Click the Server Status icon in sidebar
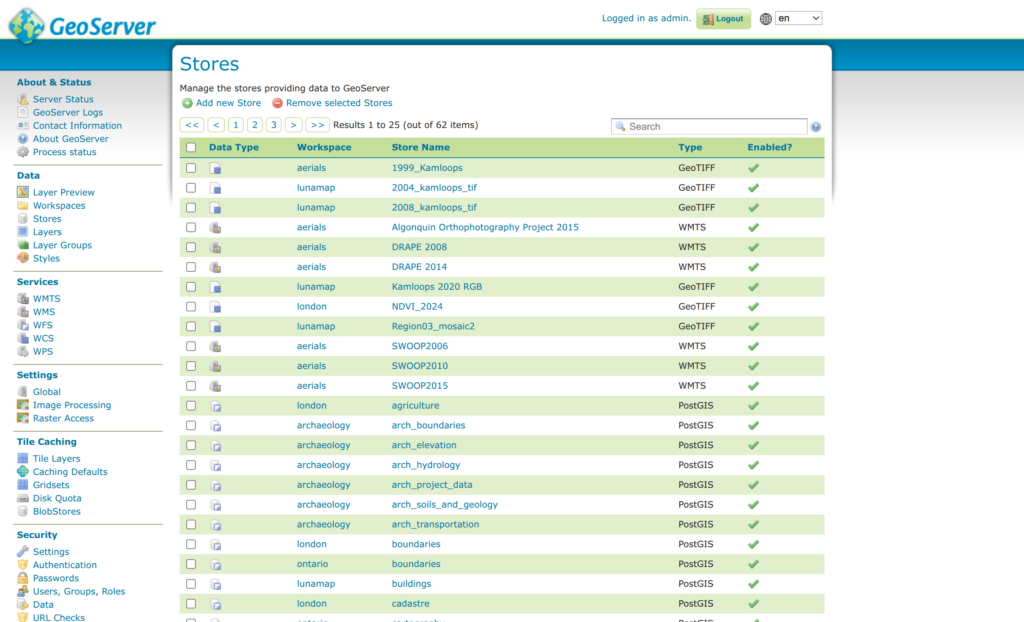Viewport: 1024px width, 622px height. point(23,99)
